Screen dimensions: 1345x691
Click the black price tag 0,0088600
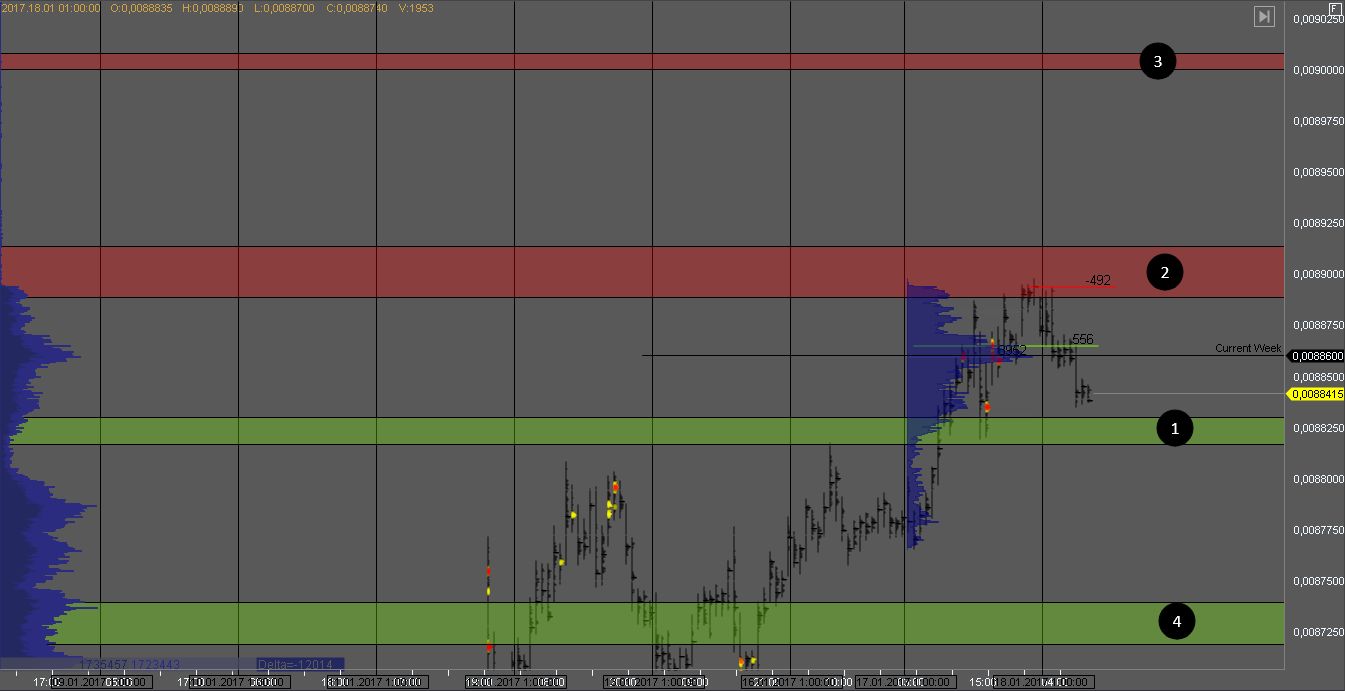tap(1316, 356)
